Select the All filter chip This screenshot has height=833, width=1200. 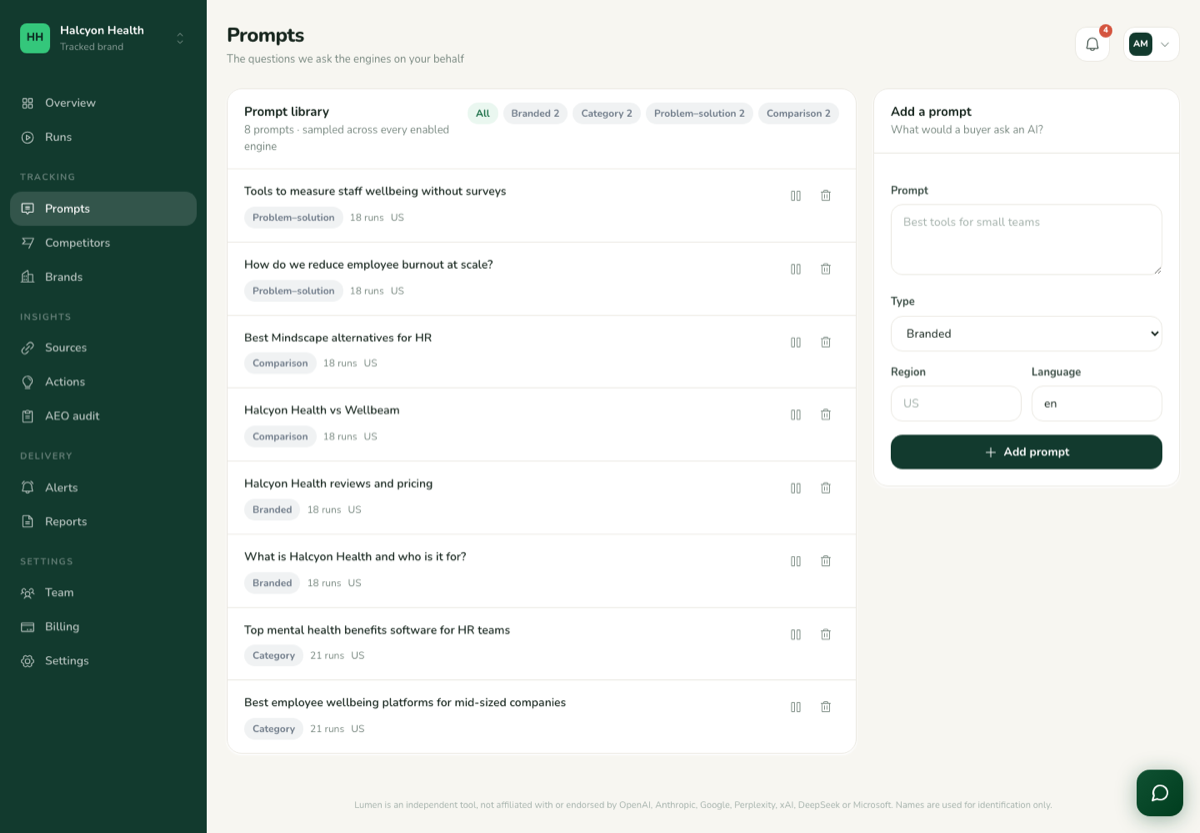(483, 114)
